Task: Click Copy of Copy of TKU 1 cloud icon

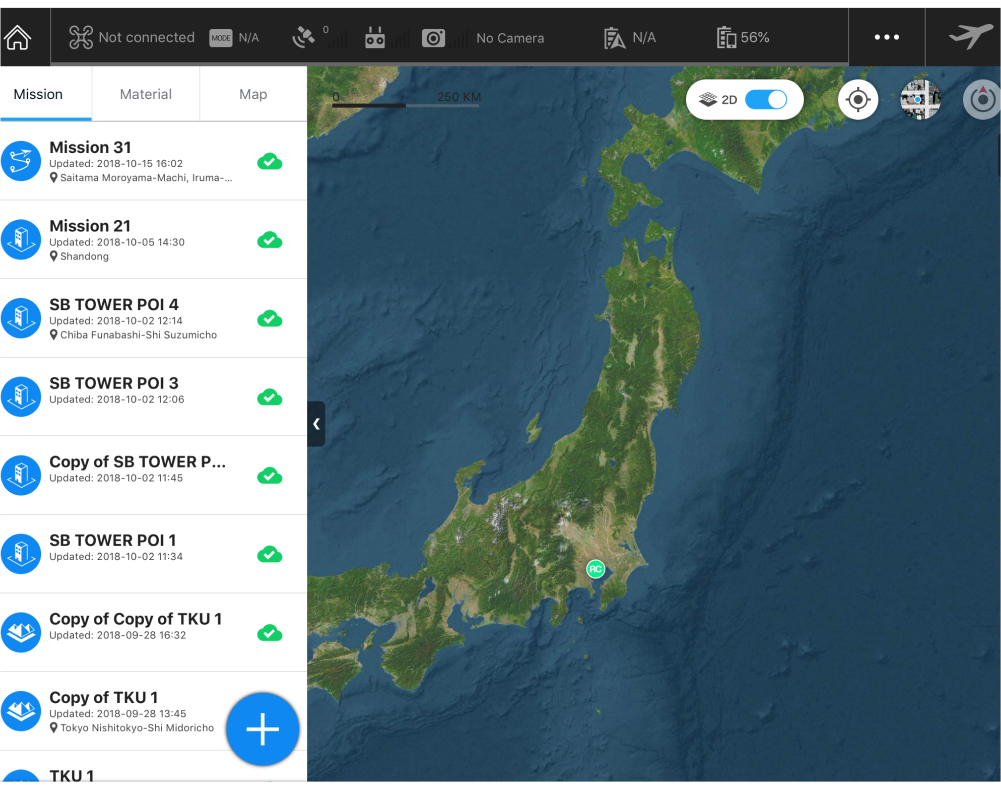Action: (x=269, y=633)
